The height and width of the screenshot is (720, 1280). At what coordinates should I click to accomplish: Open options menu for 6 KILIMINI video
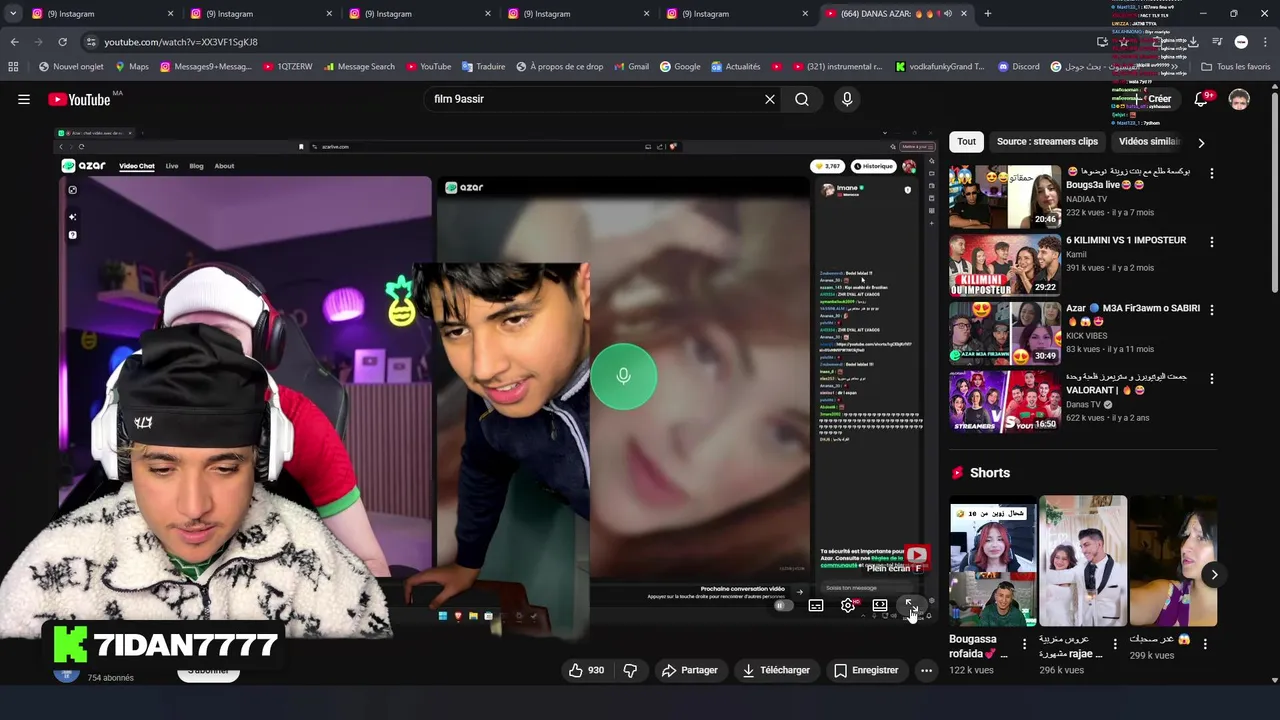[1212, 242]
